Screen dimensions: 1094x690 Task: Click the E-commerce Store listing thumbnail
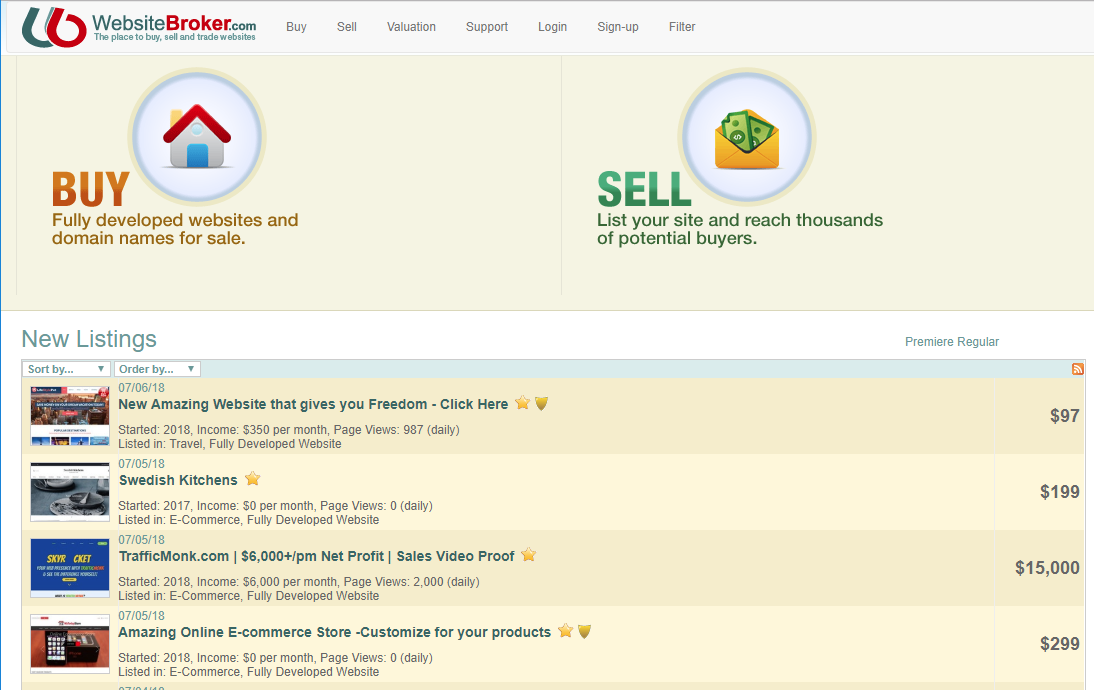70,644
